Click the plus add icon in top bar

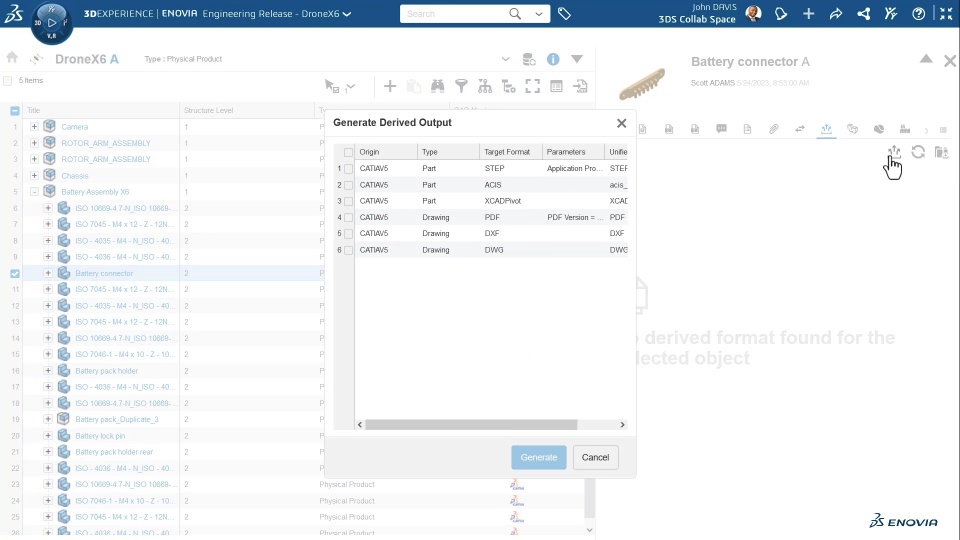click(x=808, y=13)
